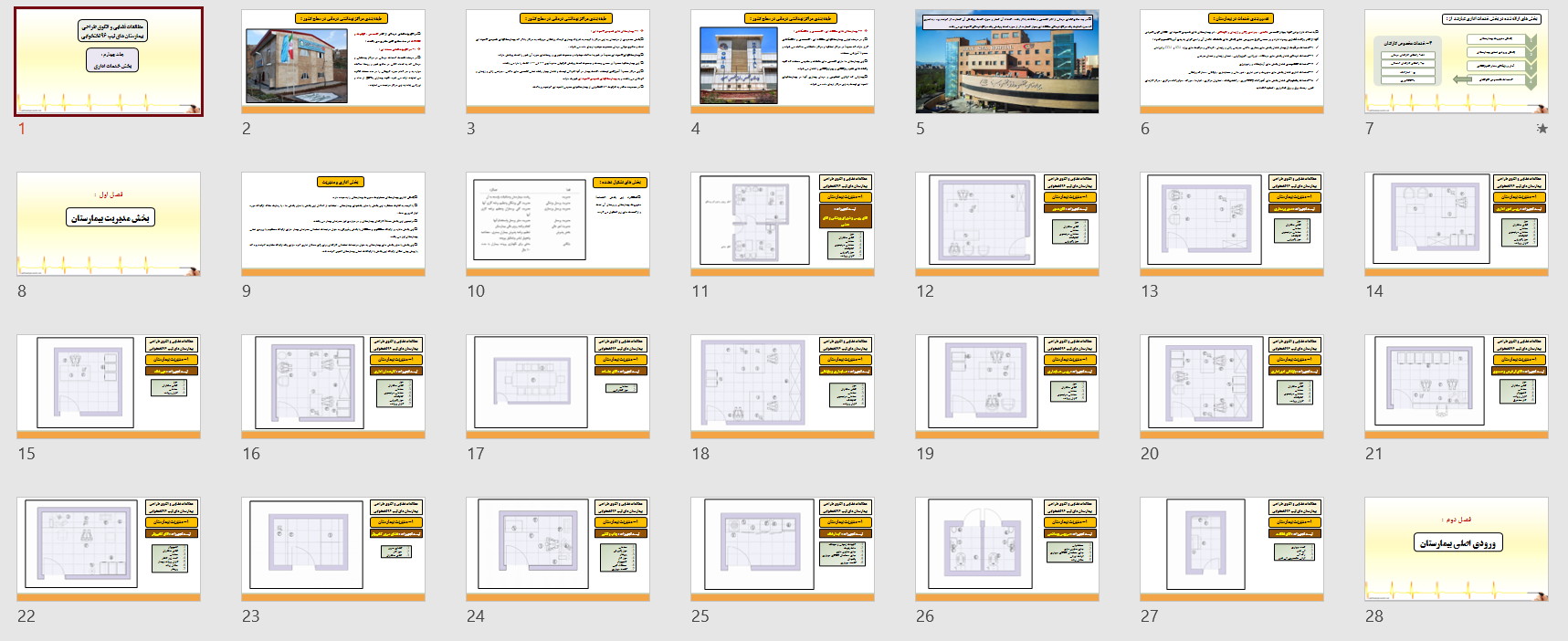Choose slide 6 text-only thumbnail
Screen dimensions: 1568x641
tap(1232, 61)
